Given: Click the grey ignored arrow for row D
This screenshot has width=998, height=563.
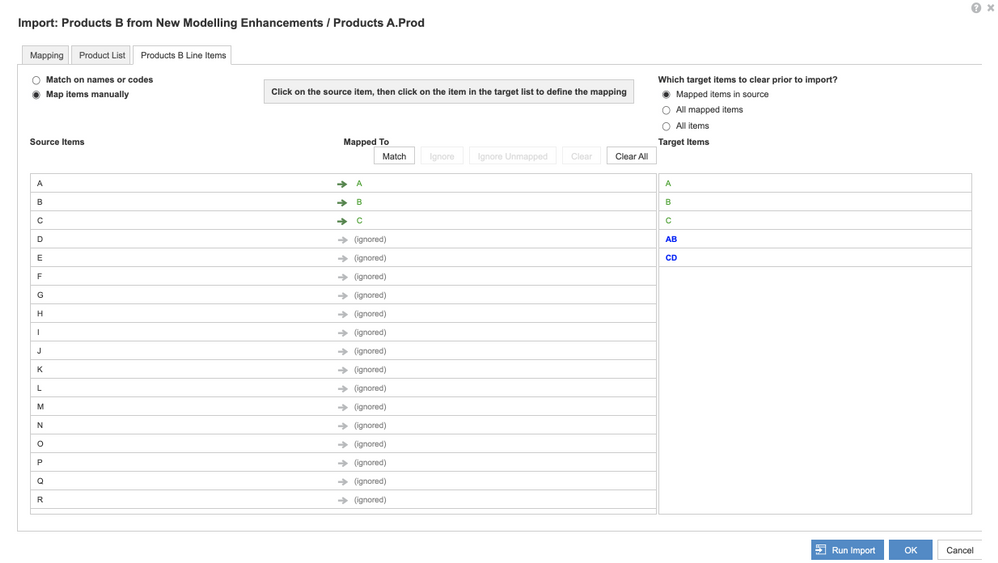Looking at the screenshot, I should pyautogui.click(x=343, y=240).
